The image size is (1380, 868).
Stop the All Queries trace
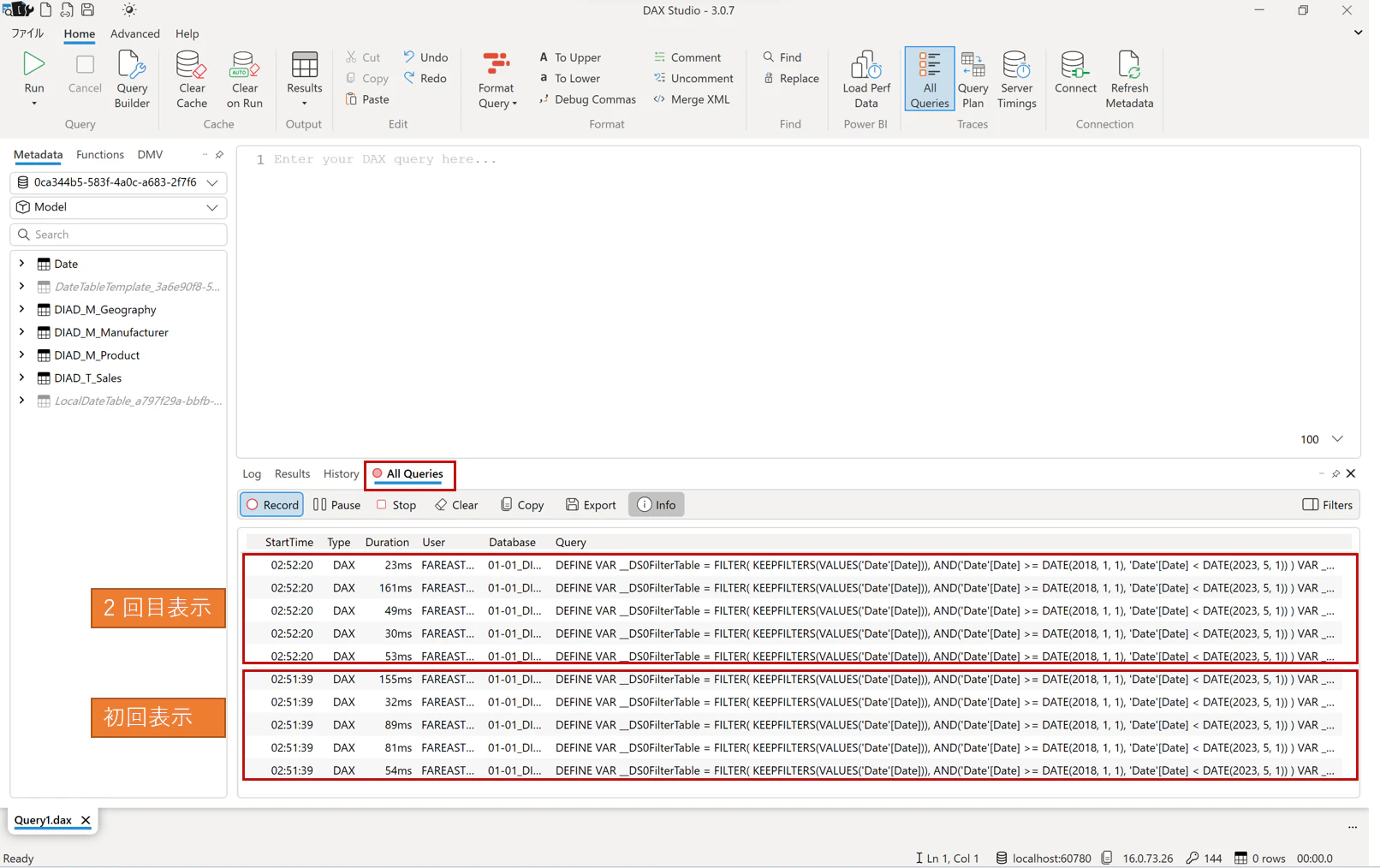396,505
